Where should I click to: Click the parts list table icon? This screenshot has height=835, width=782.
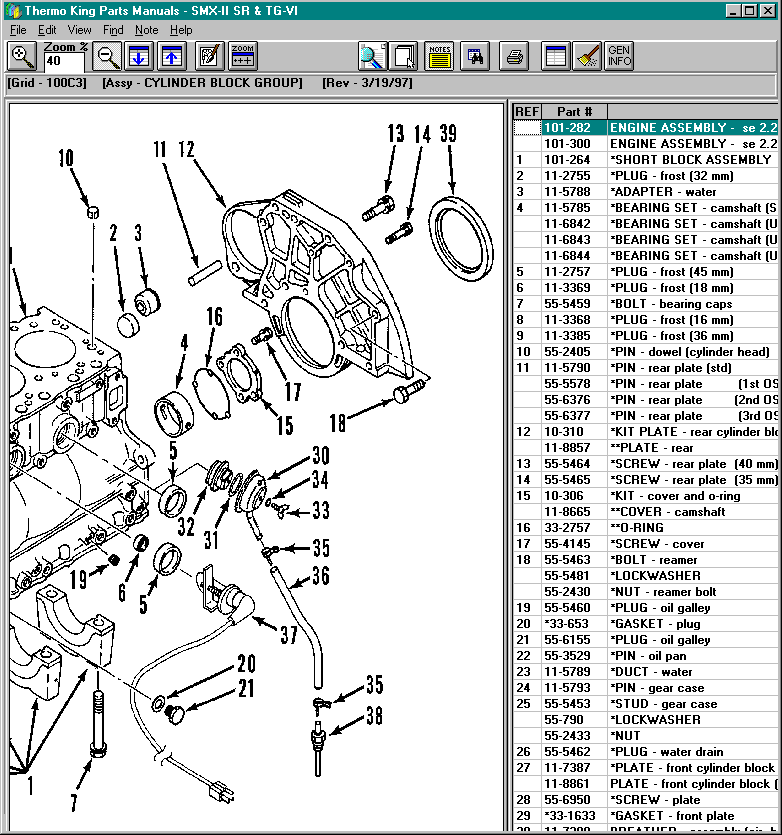click(x=556, y=56)
